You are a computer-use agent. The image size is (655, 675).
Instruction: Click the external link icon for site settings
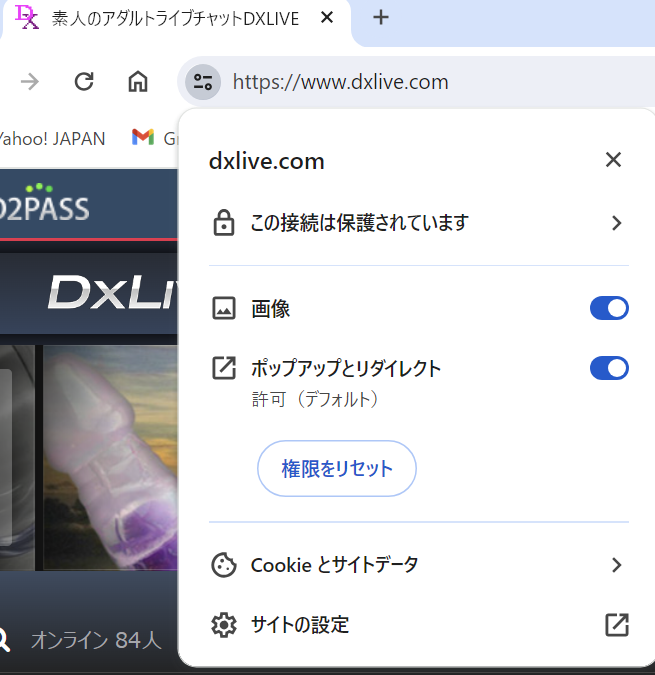(x=617, y=625)
